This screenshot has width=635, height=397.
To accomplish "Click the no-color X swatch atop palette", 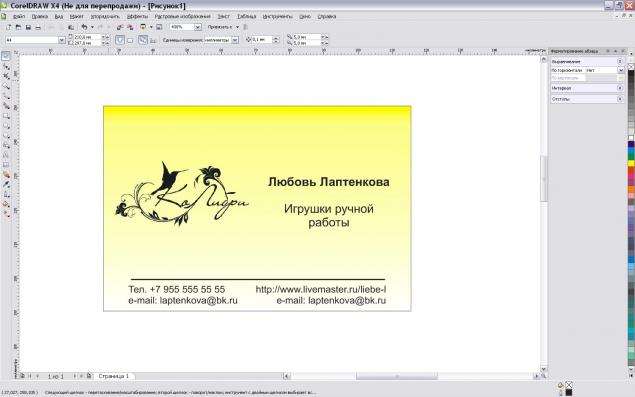I will pos(631,66).
